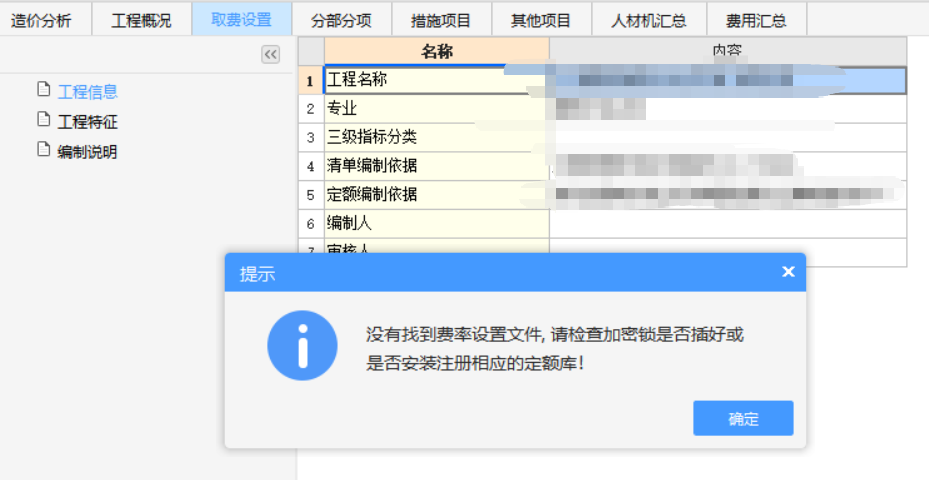This screenshot has height=480, width=929.
Task: Select the 清单编制依据 cell
Action: (437, 167)
